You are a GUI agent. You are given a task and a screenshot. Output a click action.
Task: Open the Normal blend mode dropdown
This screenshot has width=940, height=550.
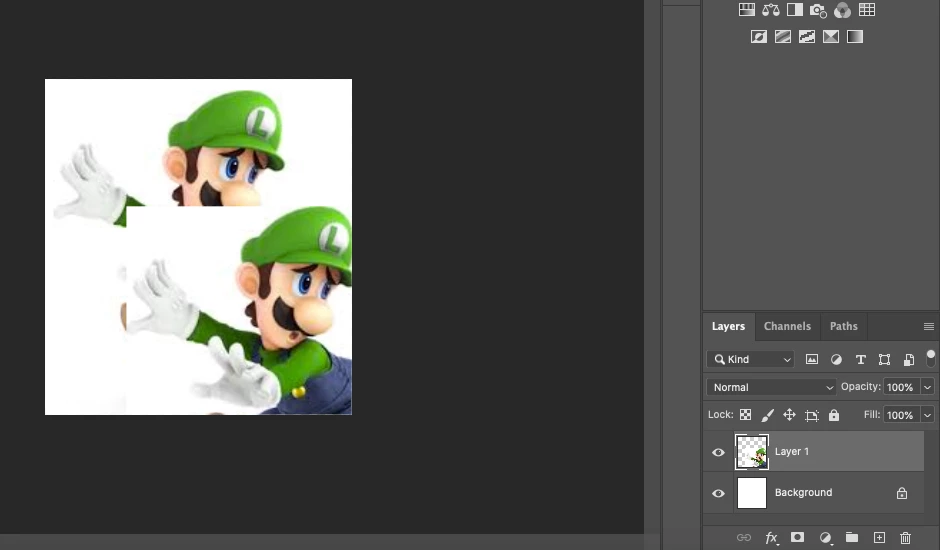tap(772, 387)
